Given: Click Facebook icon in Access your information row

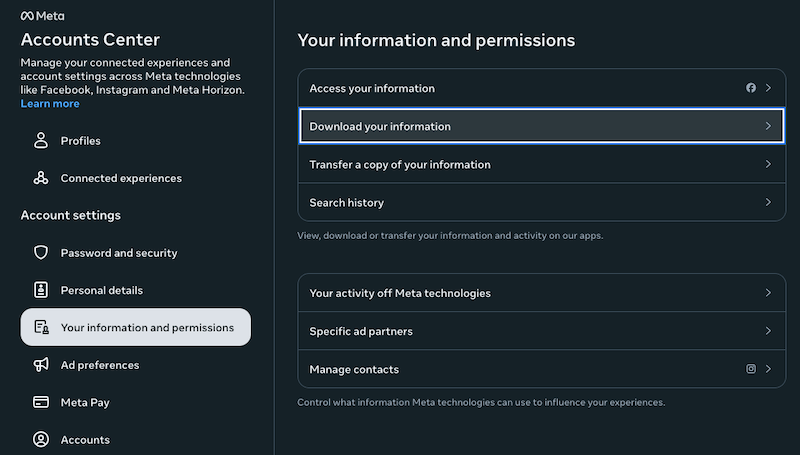Looking at the screenshot, I should tap(751, 88).
